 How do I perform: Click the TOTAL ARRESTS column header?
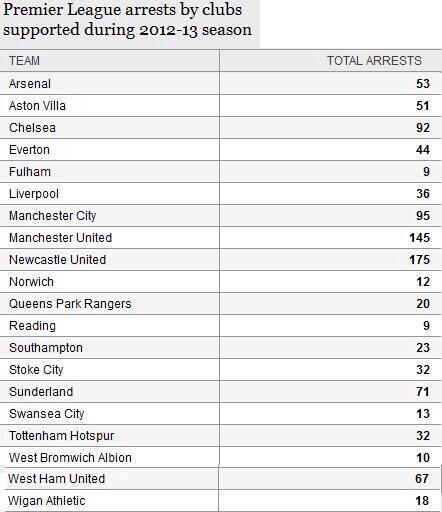[x=374, y=61]
